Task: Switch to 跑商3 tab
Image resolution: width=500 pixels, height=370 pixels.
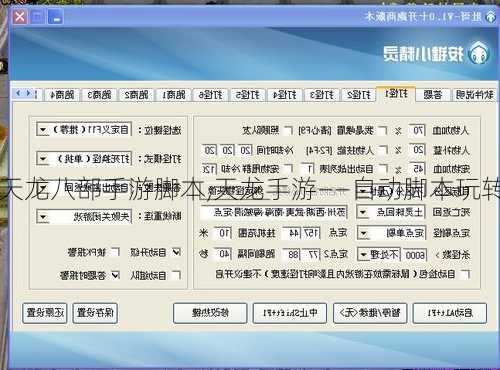Action: click(99, 95)
